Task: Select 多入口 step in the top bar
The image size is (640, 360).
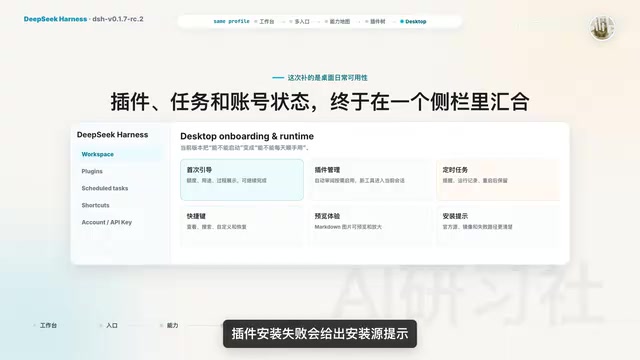Action: pos(300,22)
